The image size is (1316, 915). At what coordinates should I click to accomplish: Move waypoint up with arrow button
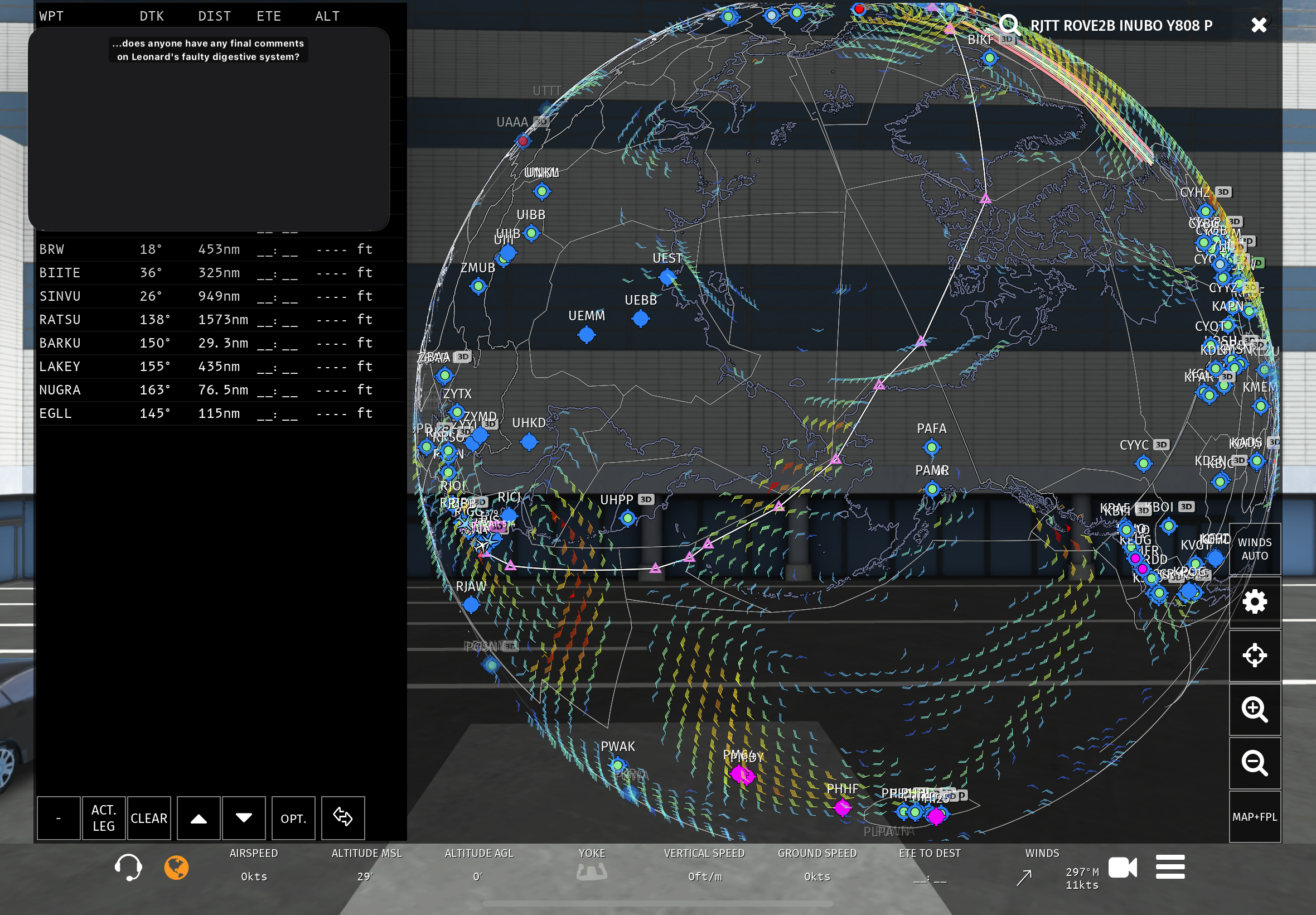tap(198, 818)
